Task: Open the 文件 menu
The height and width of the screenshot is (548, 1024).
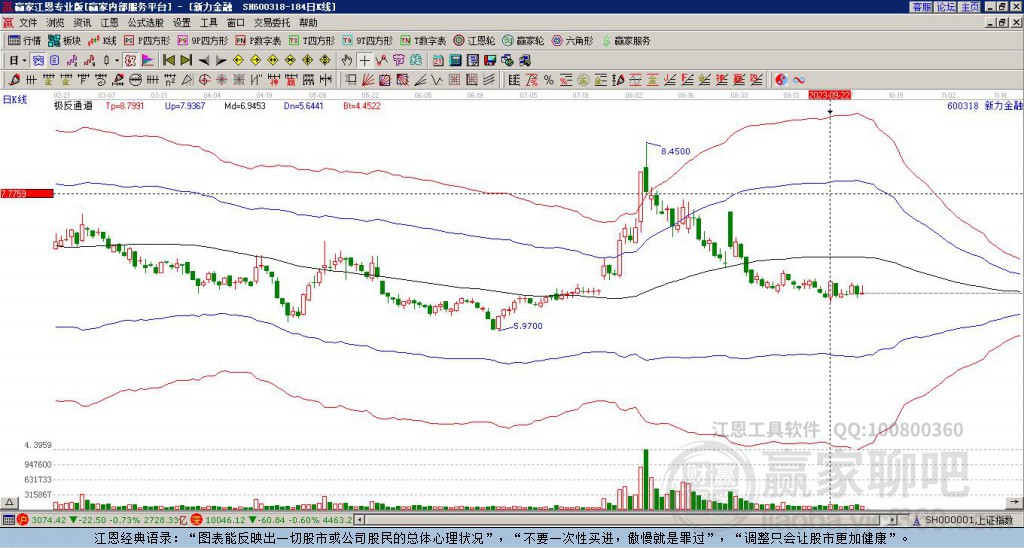Action: pos(28,23)
